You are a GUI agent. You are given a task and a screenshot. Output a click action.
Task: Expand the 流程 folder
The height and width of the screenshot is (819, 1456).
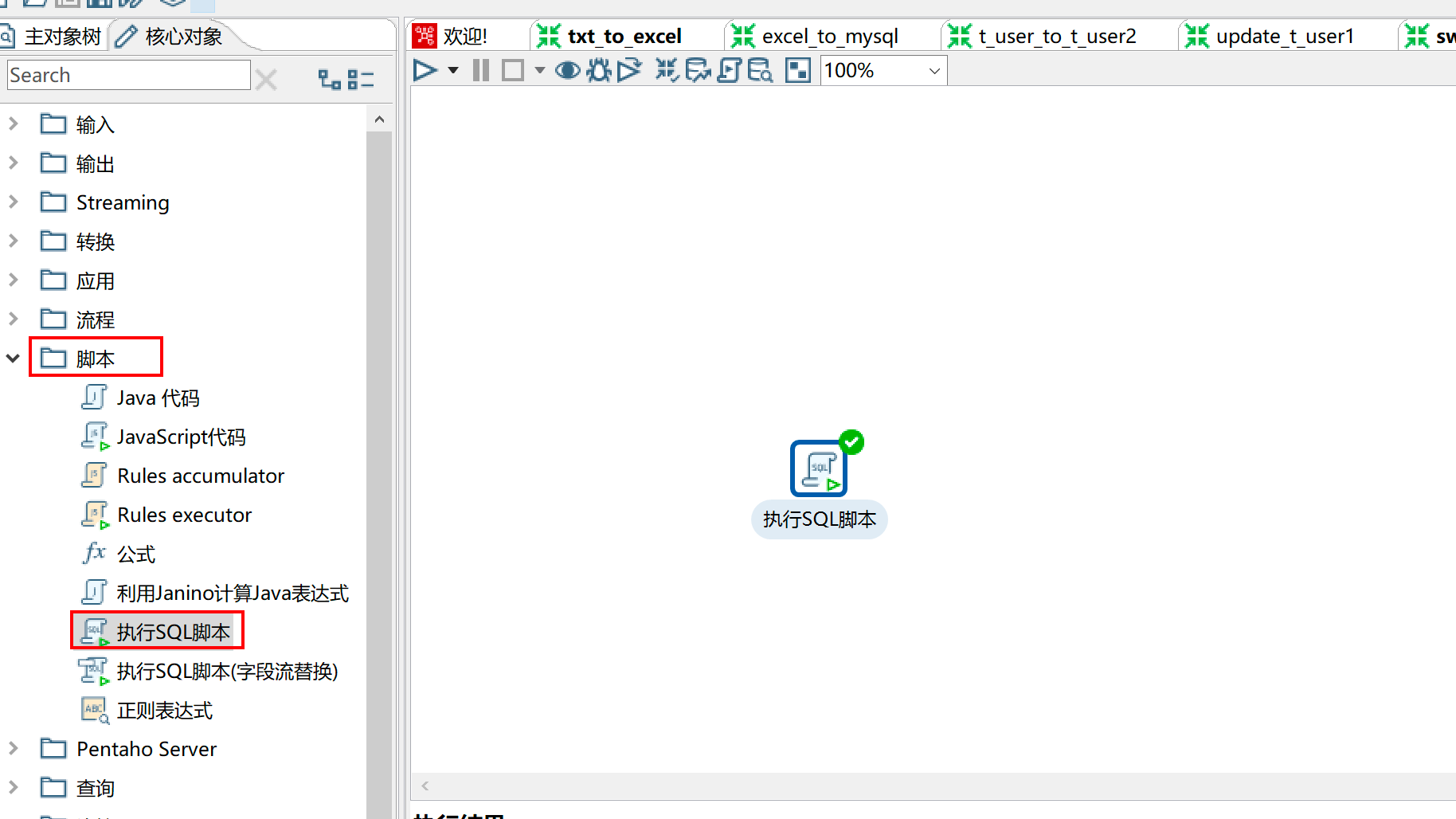tap(14, 319)
